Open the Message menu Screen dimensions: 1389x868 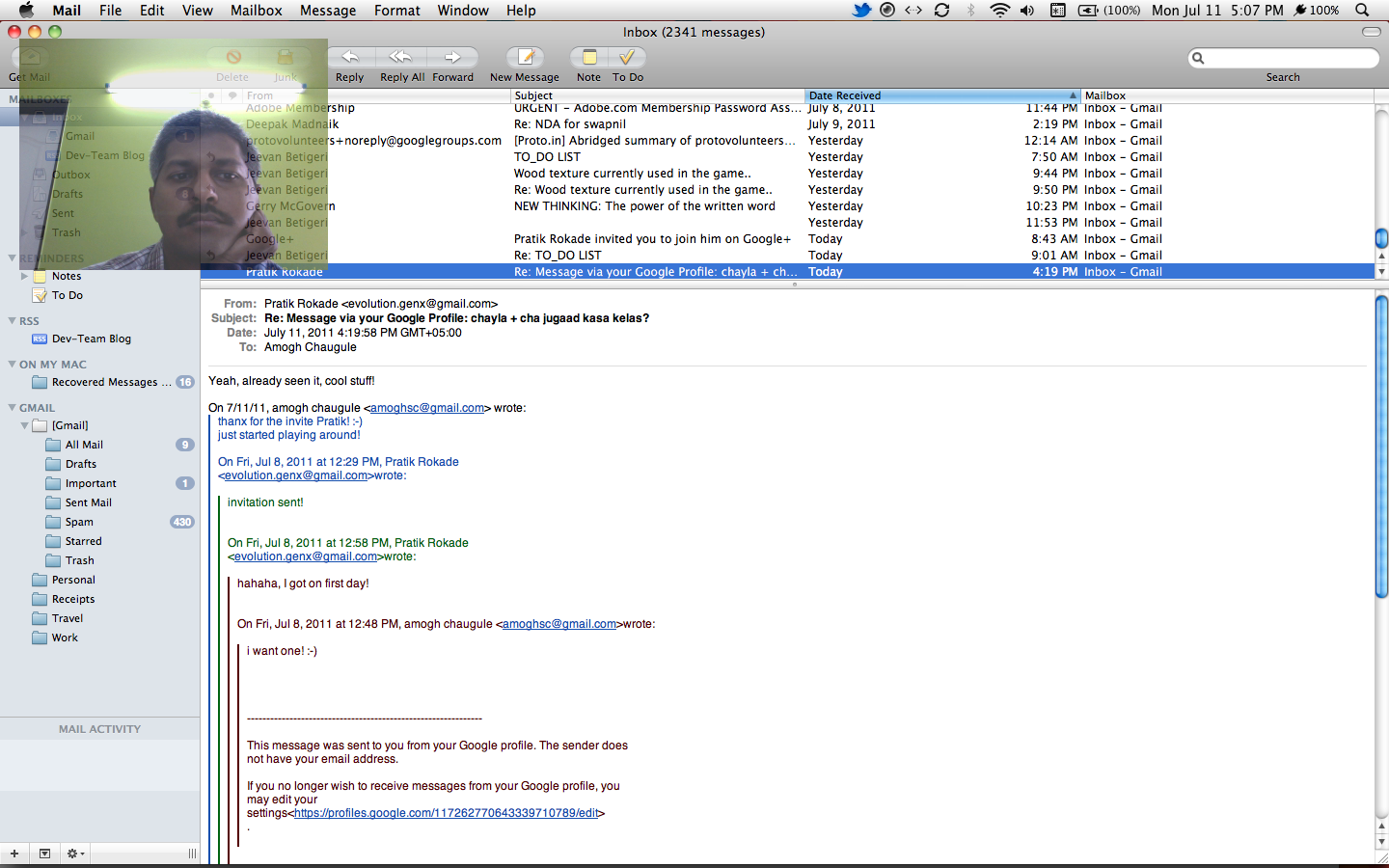point(328,10)
